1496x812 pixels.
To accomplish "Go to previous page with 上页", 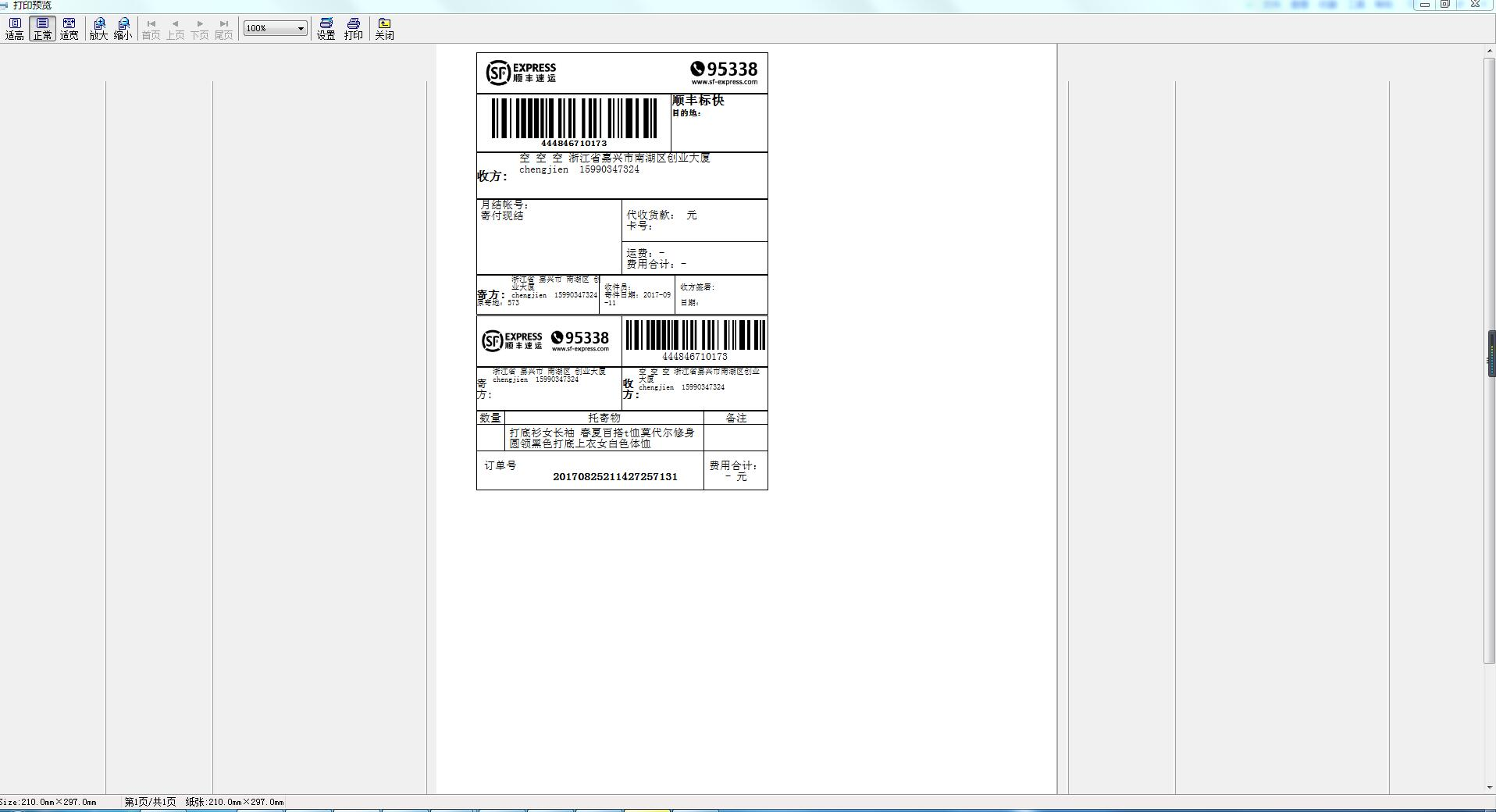I will pos(175,29).
